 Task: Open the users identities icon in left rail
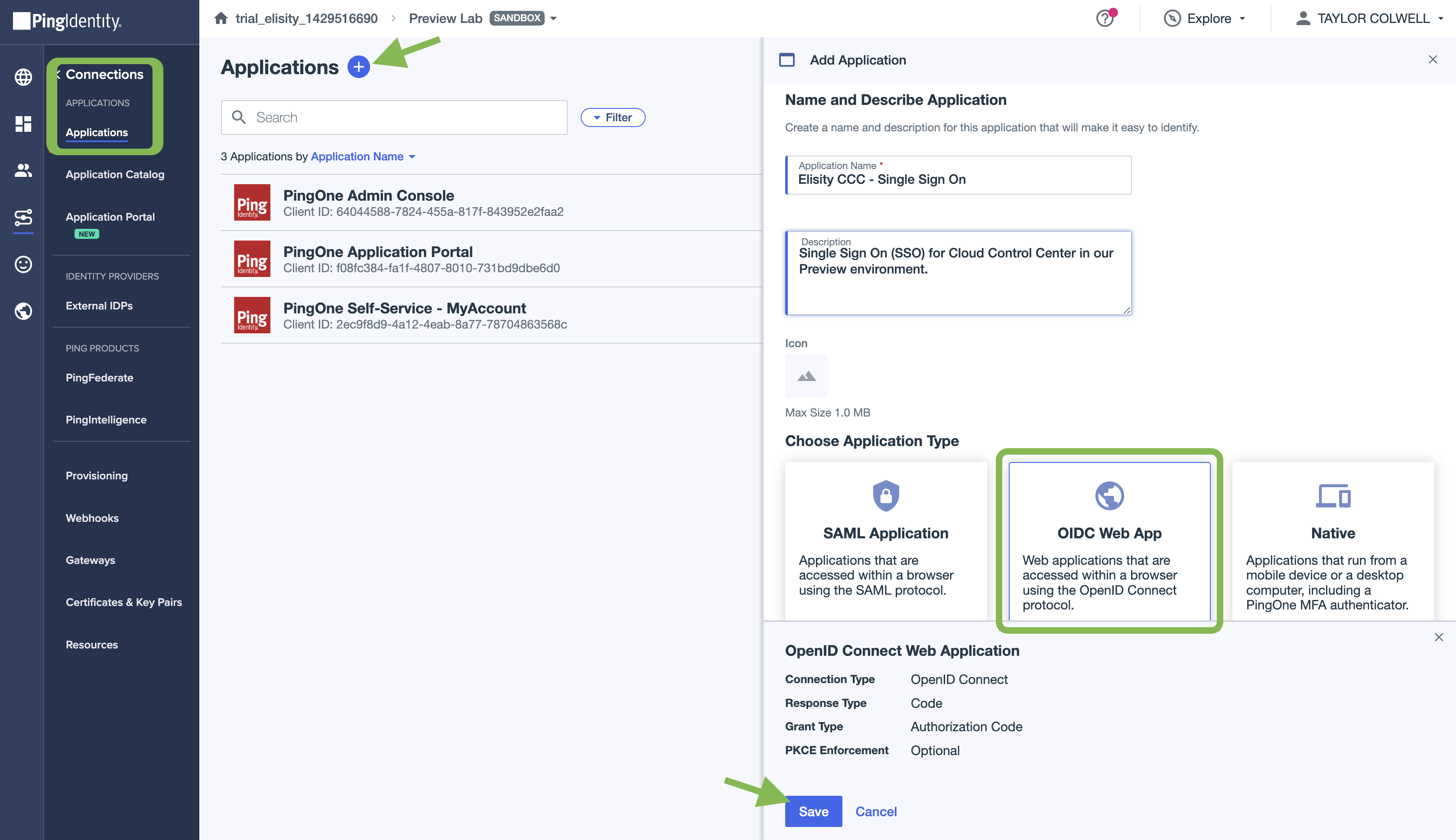[23, 170]
